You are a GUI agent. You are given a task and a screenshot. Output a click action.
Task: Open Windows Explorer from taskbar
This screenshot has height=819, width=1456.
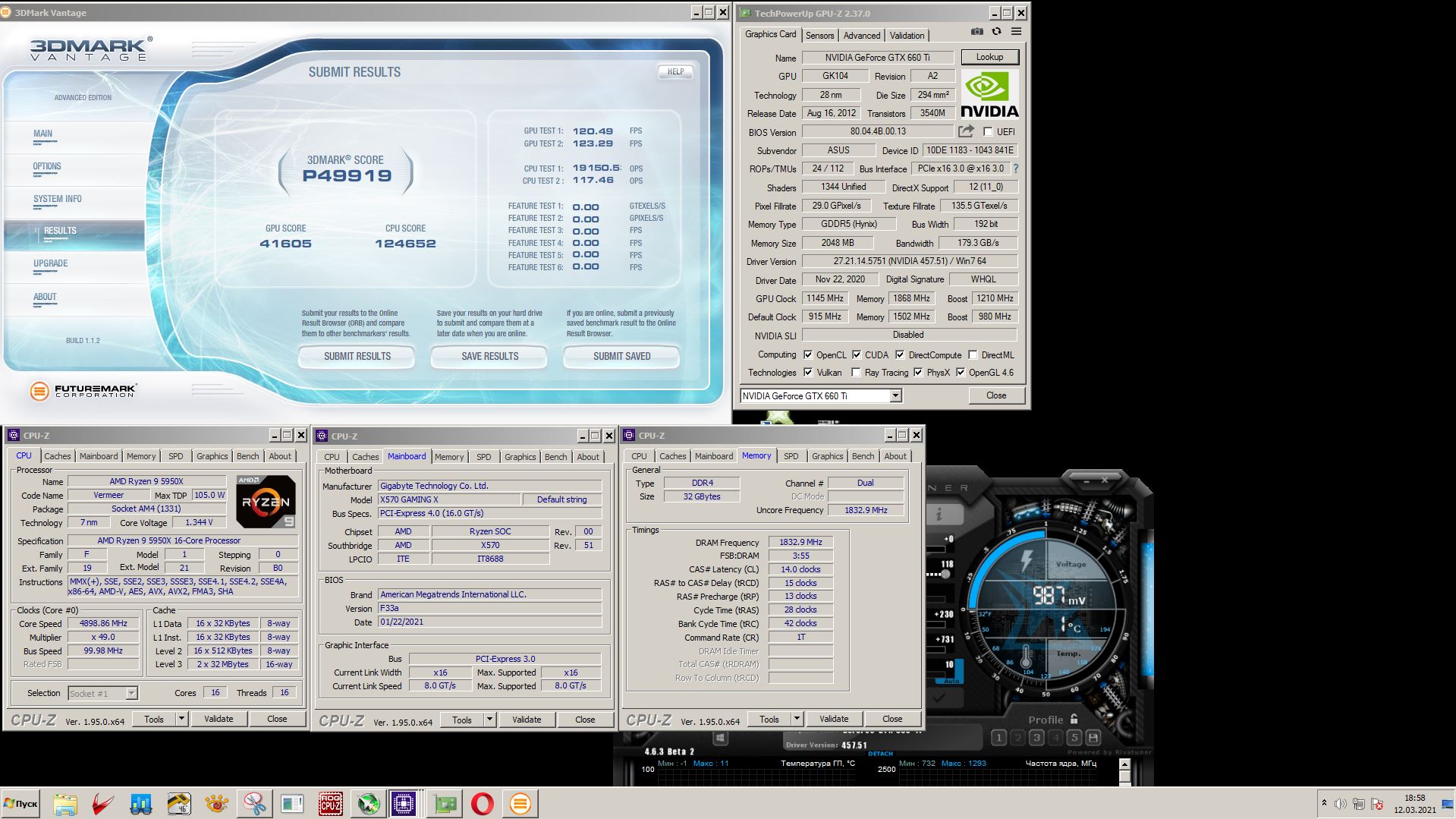tap(65, 804)
